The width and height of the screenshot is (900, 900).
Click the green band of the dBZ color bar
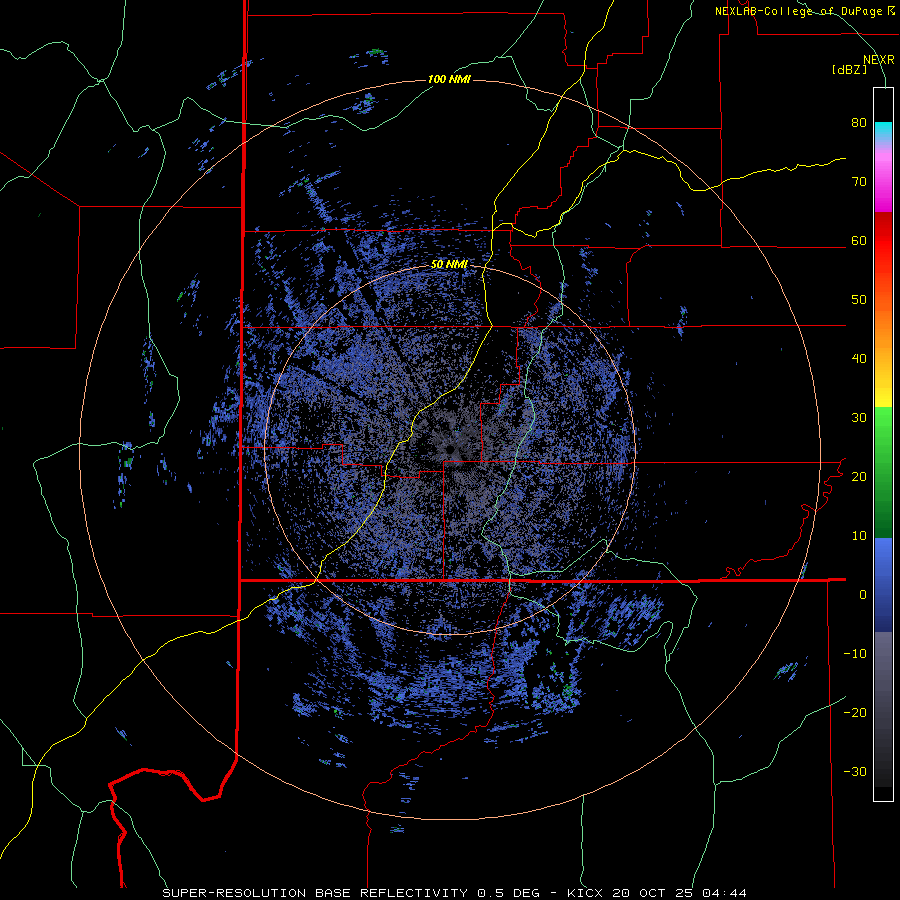[883, 472]
